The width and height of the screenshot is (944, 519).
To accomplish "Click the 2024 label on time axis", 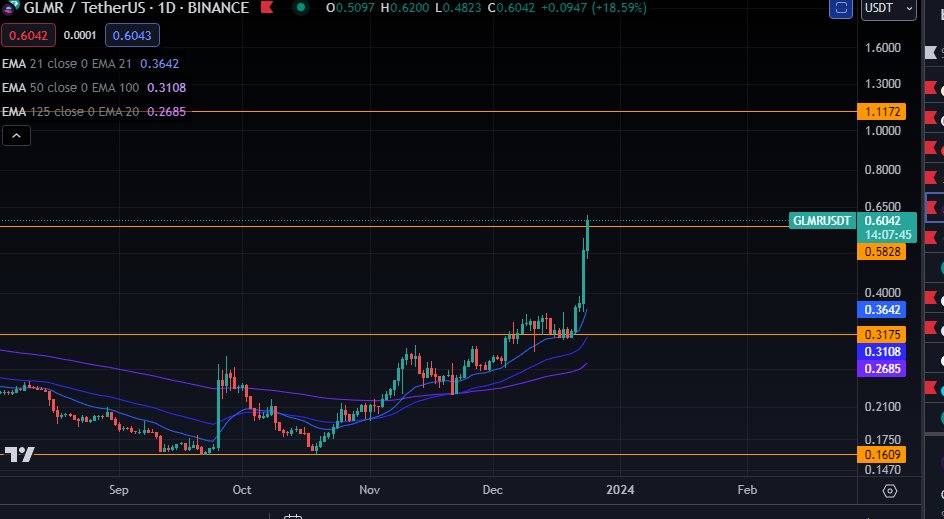I will [620, 489].
